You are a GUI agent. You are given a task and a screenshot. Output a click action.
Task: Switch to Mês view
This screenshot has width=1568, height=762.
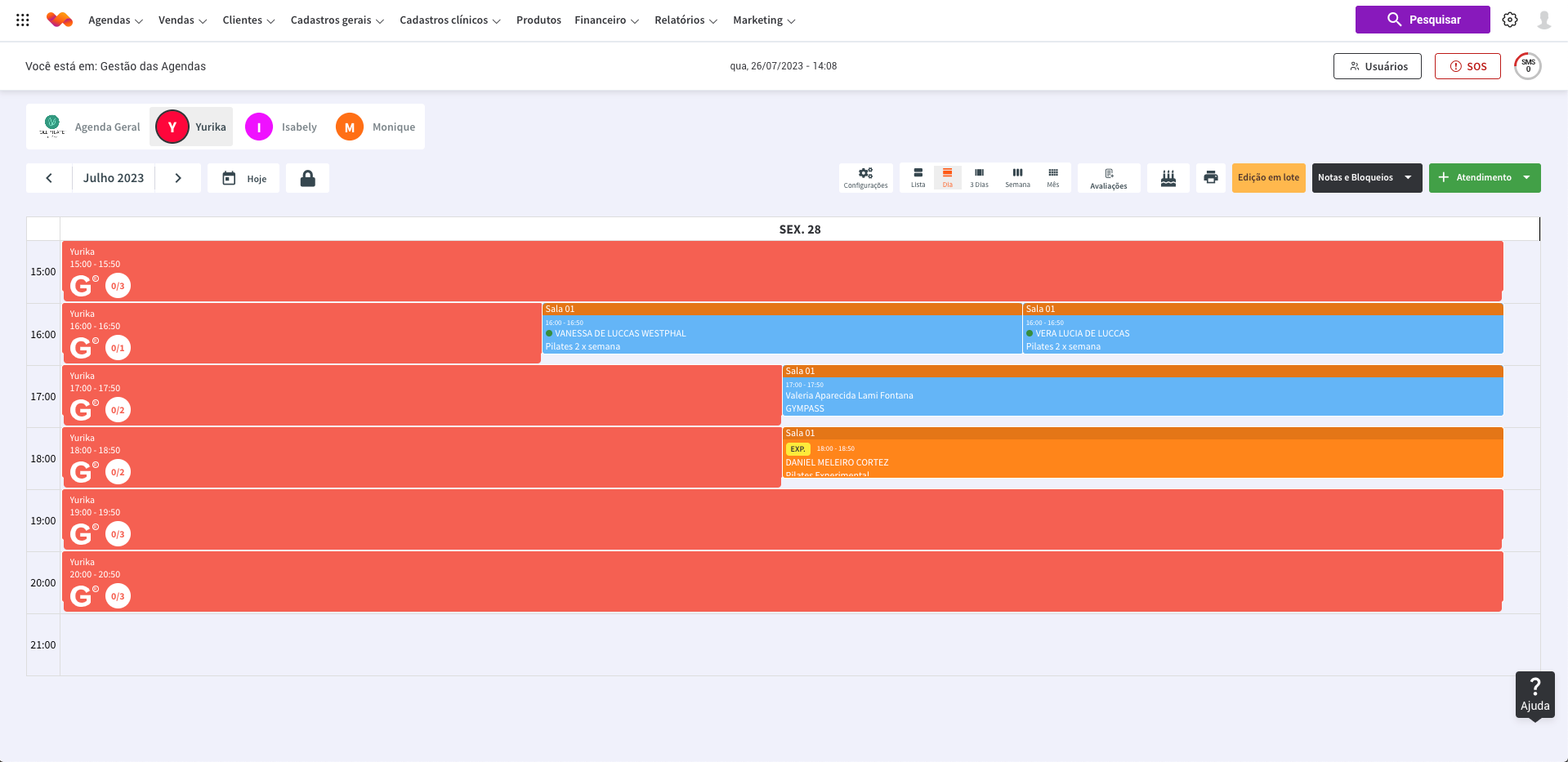coord(1053,178)
